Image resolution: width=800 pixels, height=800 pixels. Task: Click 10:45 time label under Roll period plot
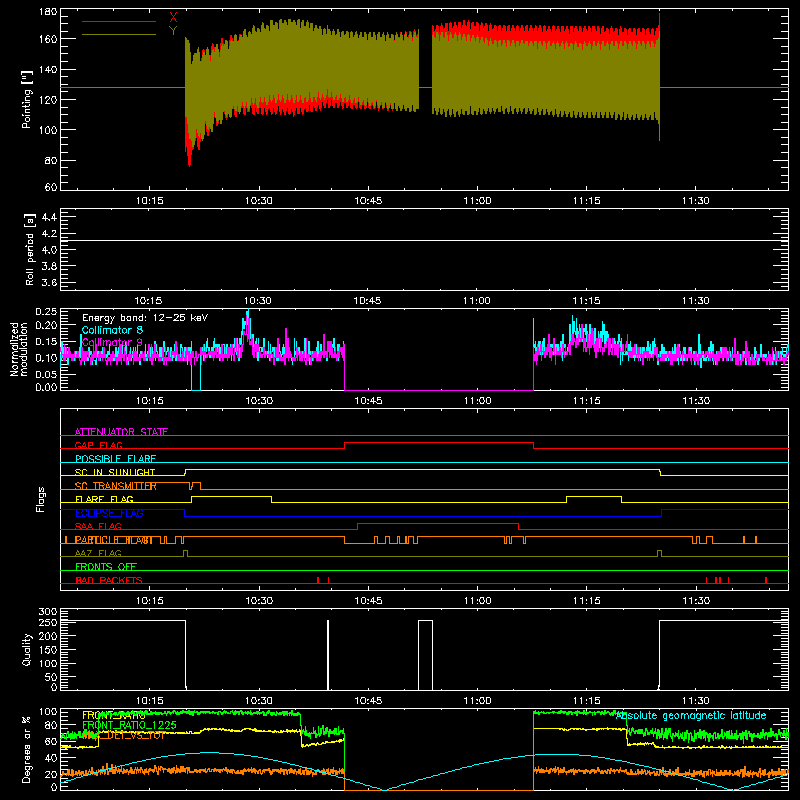click(368, 301)
